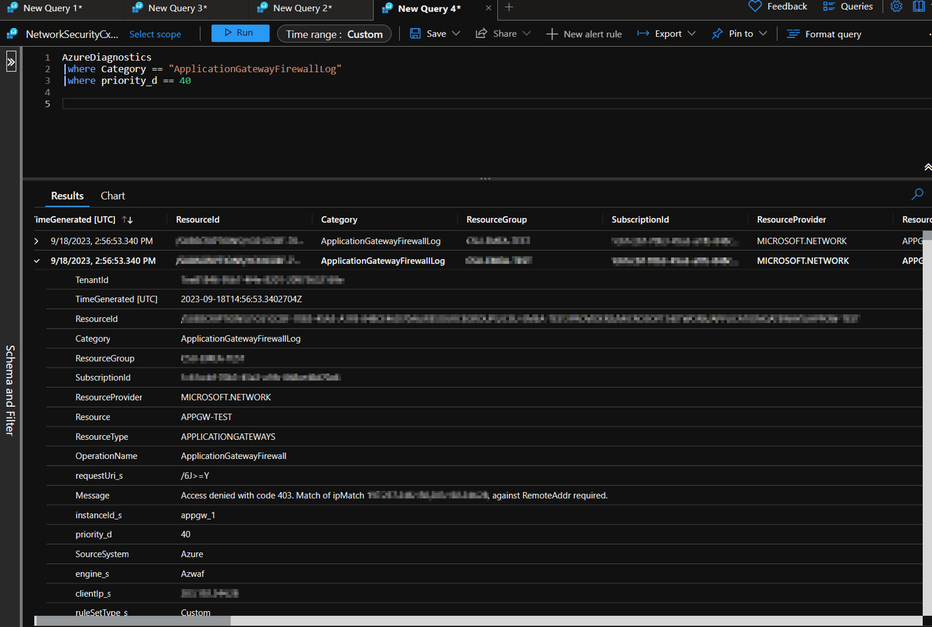932x627 pixels.
Task: Expand the Share dropdown arrow
Action: [527, 34]
